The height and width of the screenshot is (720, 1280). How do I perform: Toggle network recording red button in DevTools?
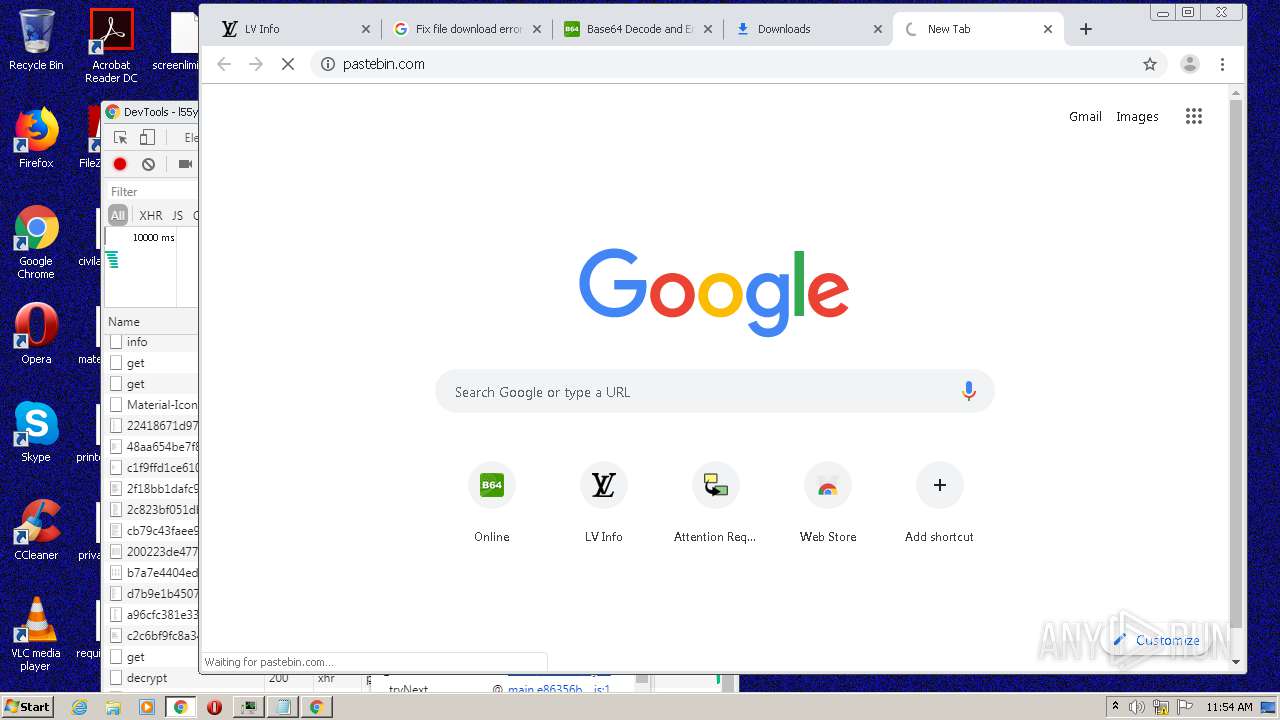click(x=120, y=164)
